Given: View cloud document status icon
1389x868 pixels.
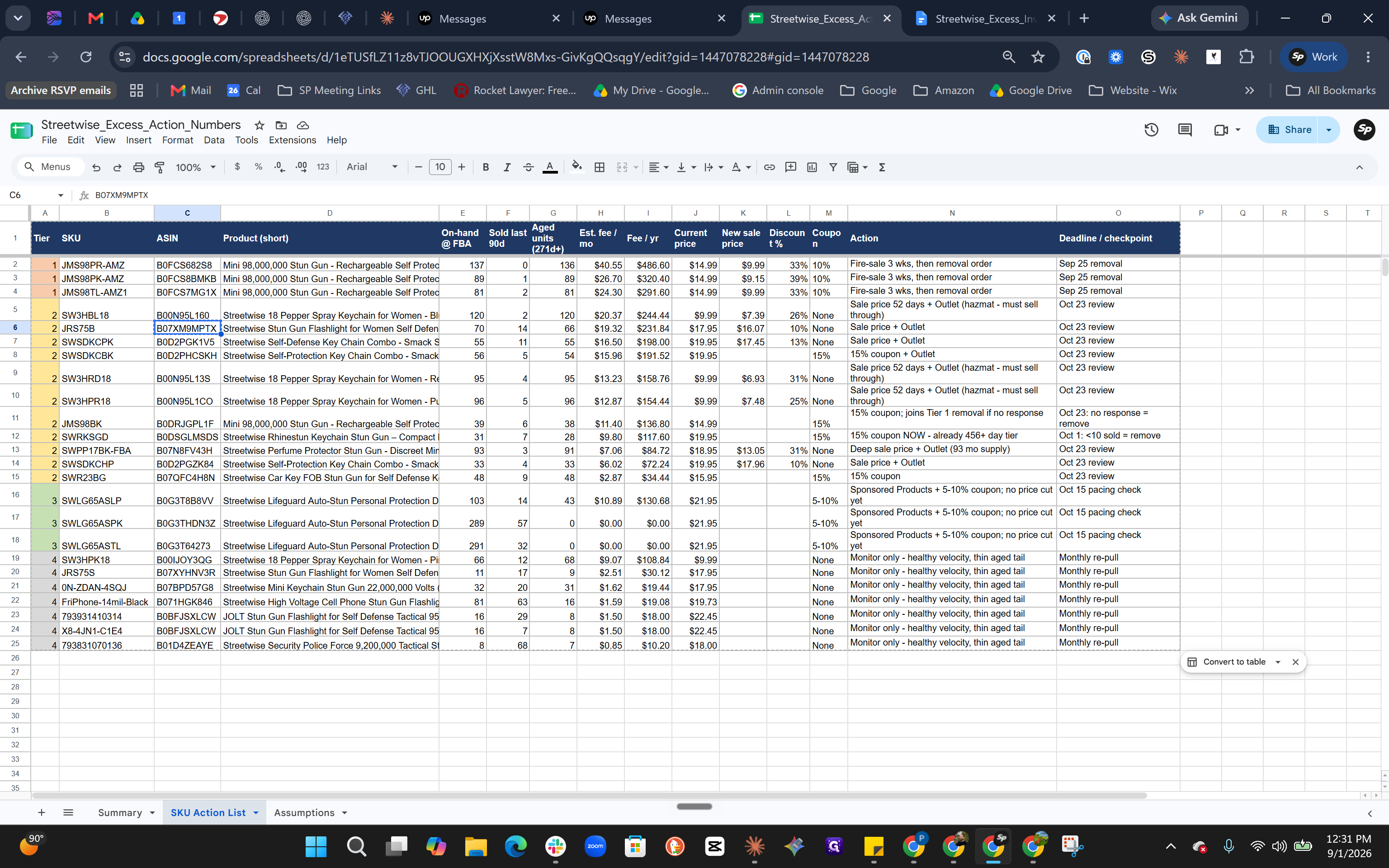Looking at the screenshot, I should coord(303,125).
